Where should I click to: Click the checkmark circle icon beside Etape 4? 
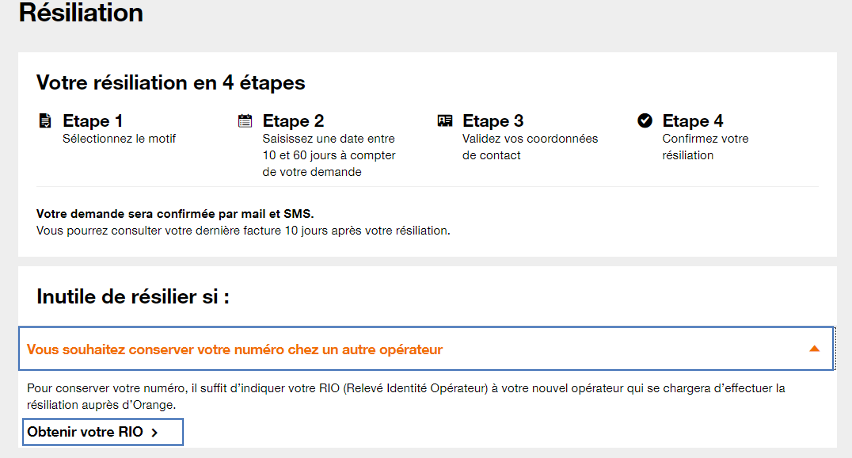pyautogui.click(x=645, y=121)
